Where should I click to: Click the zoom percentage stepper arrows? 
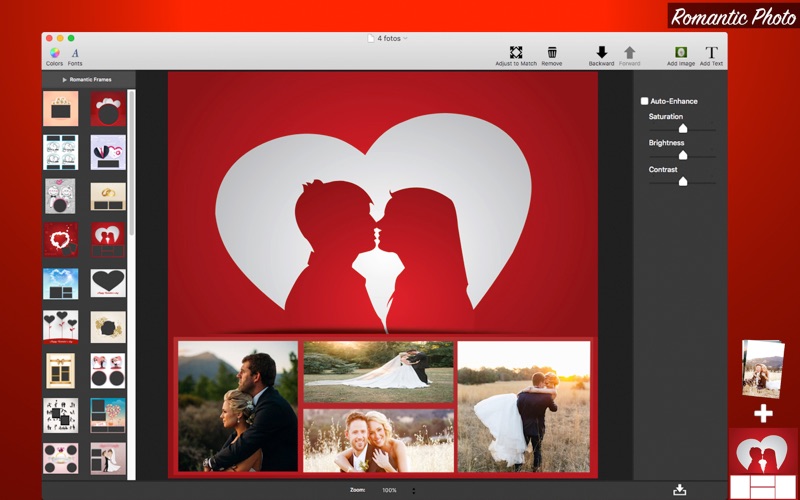(413, 490)
